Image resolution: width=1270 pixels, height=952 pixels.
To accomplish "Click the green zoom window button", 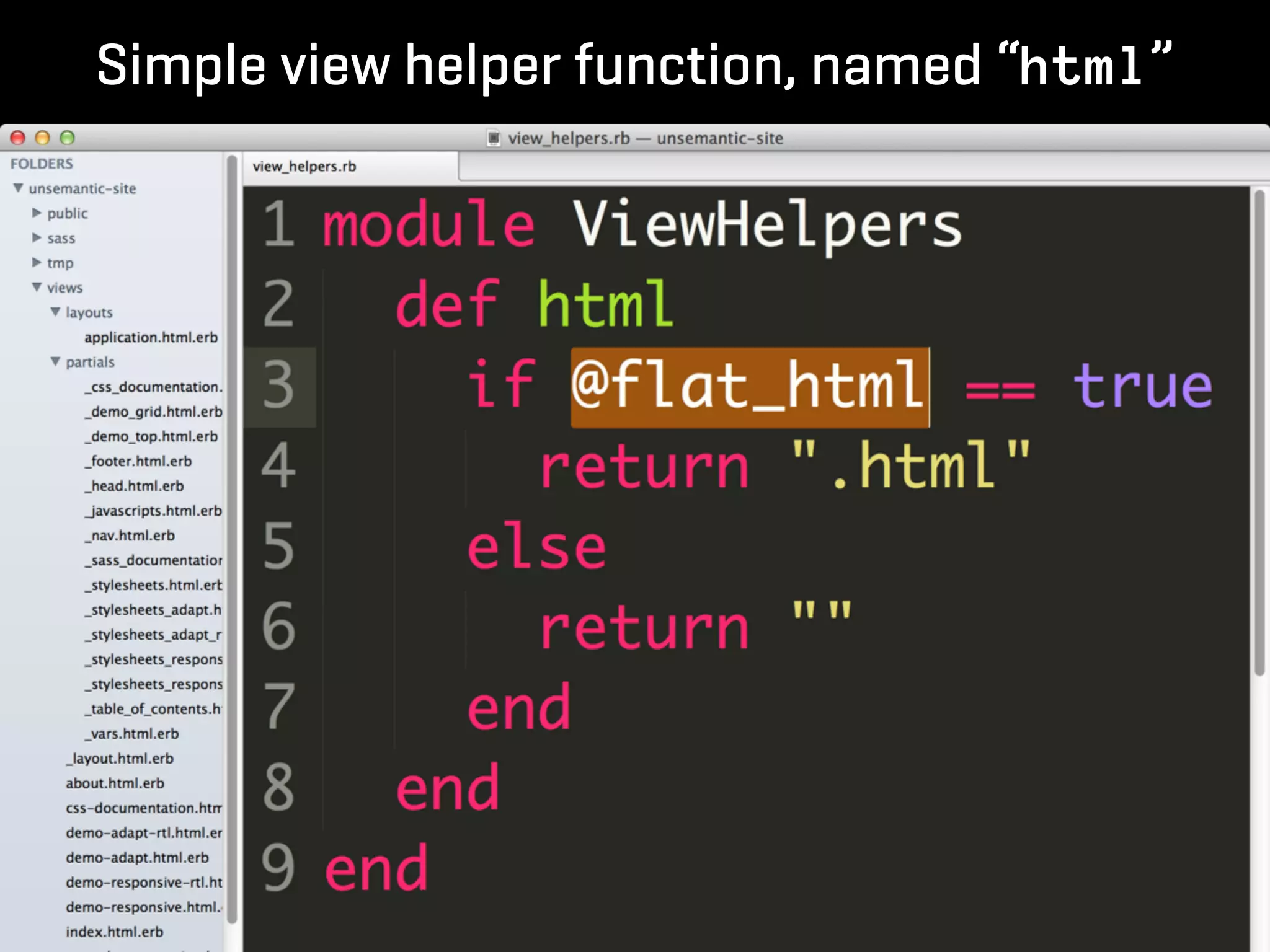I will tap(67, 138).
